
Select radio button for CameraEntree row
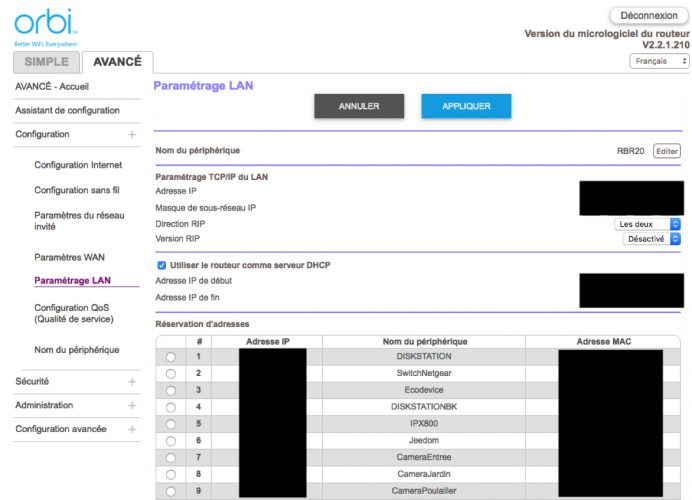[171, 458]
